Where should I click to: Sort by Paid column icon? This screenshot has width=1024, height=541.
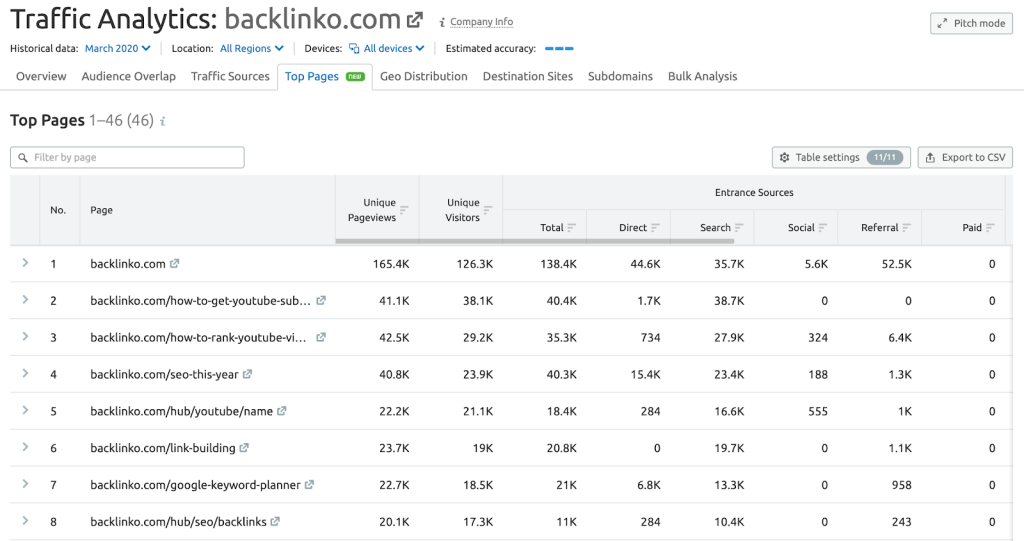click(990, 227)
